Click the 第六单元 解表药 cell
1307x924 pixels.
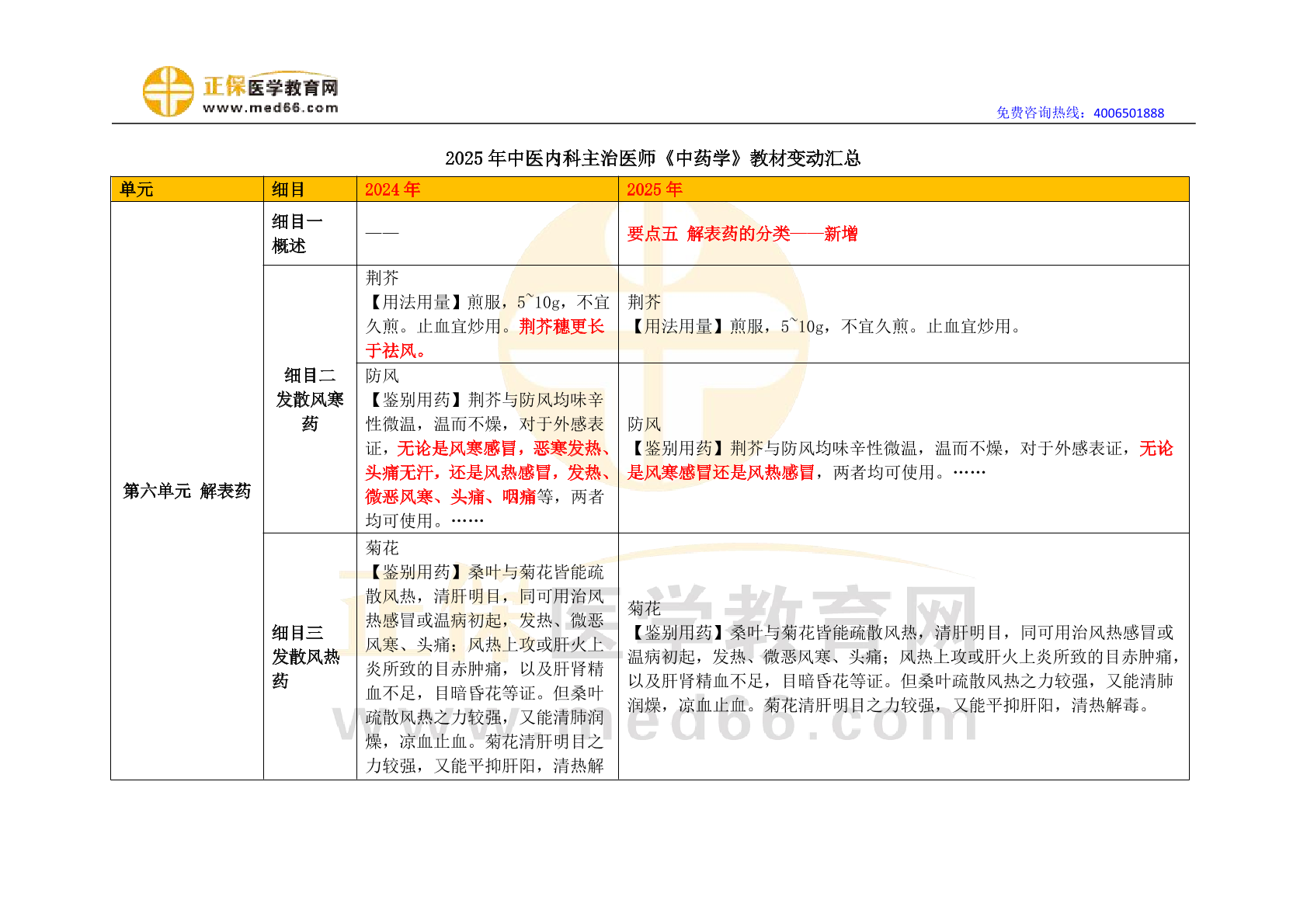coord(187,491)
